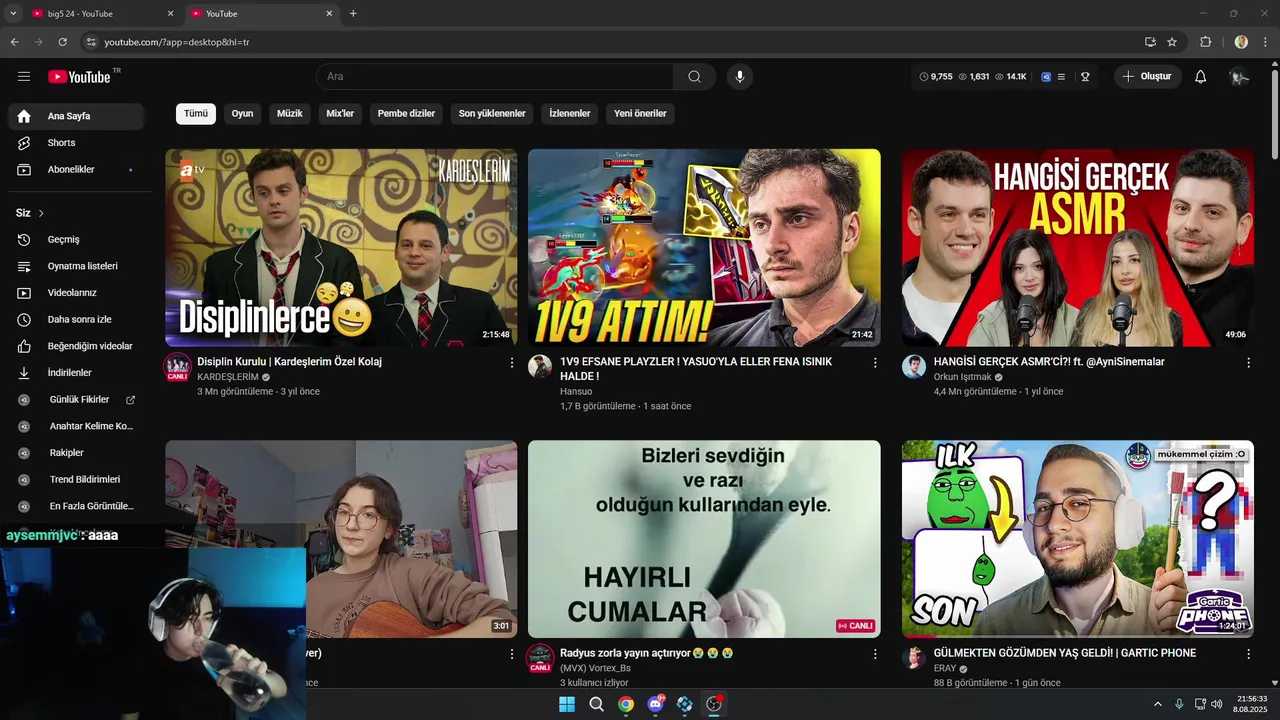Open Oynatma listeleri

point(76,266)
